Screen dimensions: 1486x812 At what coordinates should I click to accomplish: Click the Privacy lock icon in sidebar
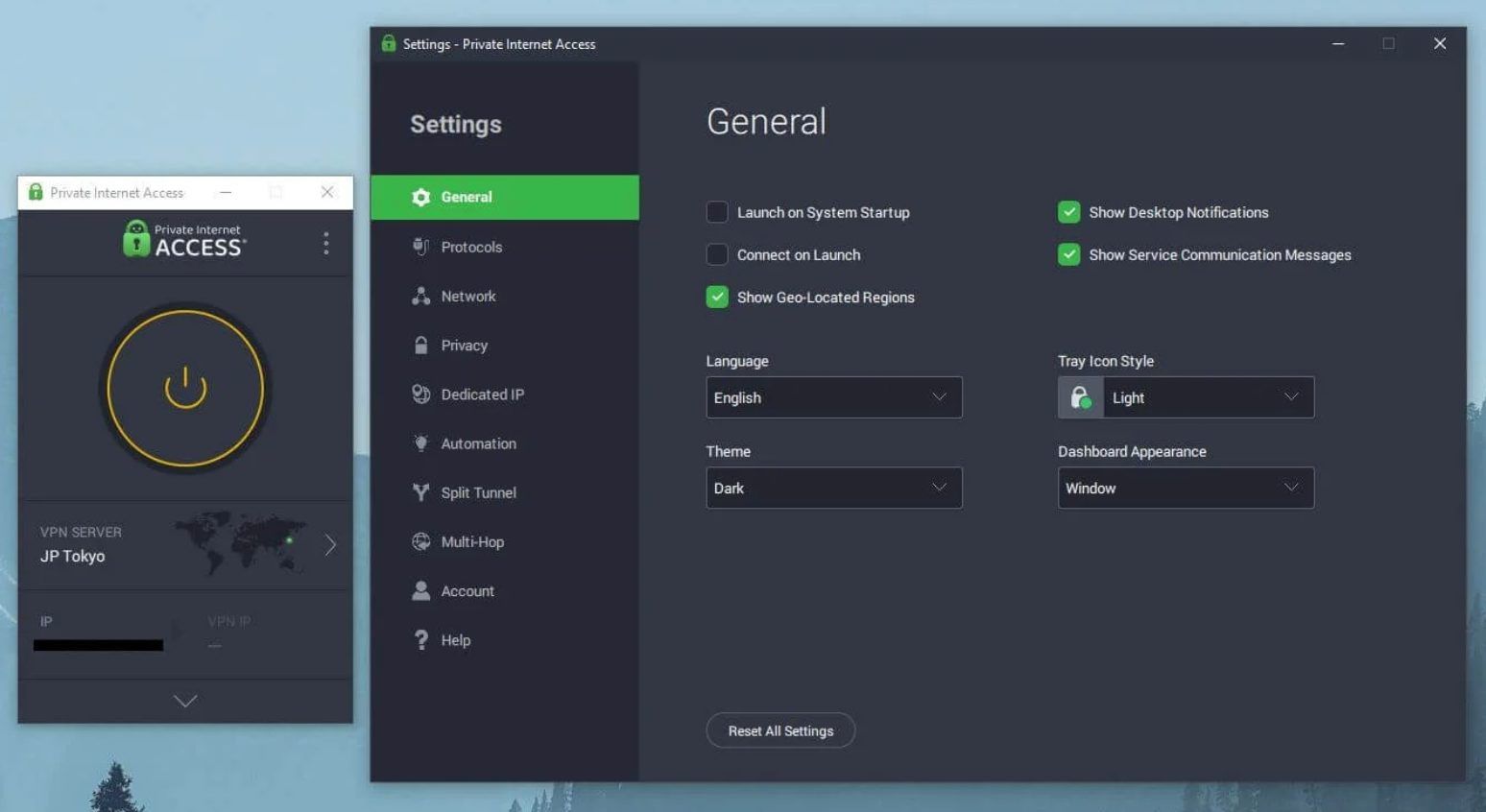(x=420, y=345)
